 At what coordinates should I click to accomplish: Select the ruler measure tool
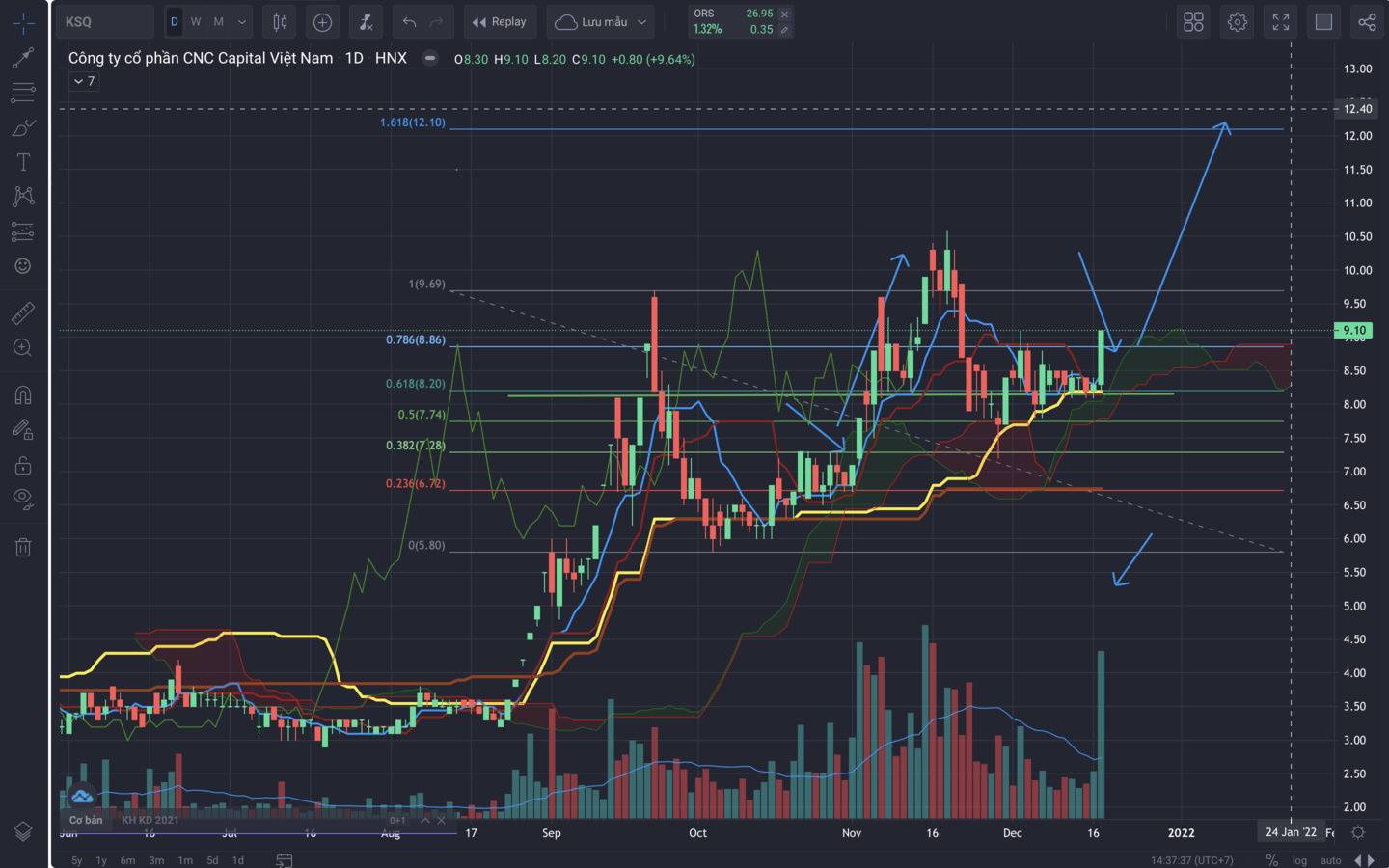[x=23, y=312]
